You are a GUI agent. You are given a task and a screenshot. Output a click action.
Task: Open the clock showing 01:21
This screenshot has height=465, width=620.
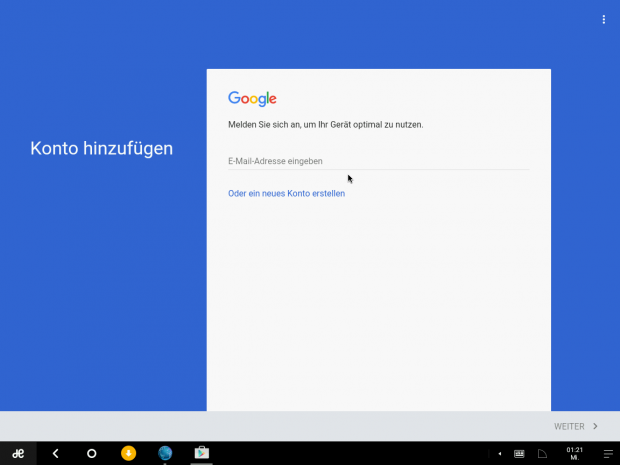[x=575, y=454]
